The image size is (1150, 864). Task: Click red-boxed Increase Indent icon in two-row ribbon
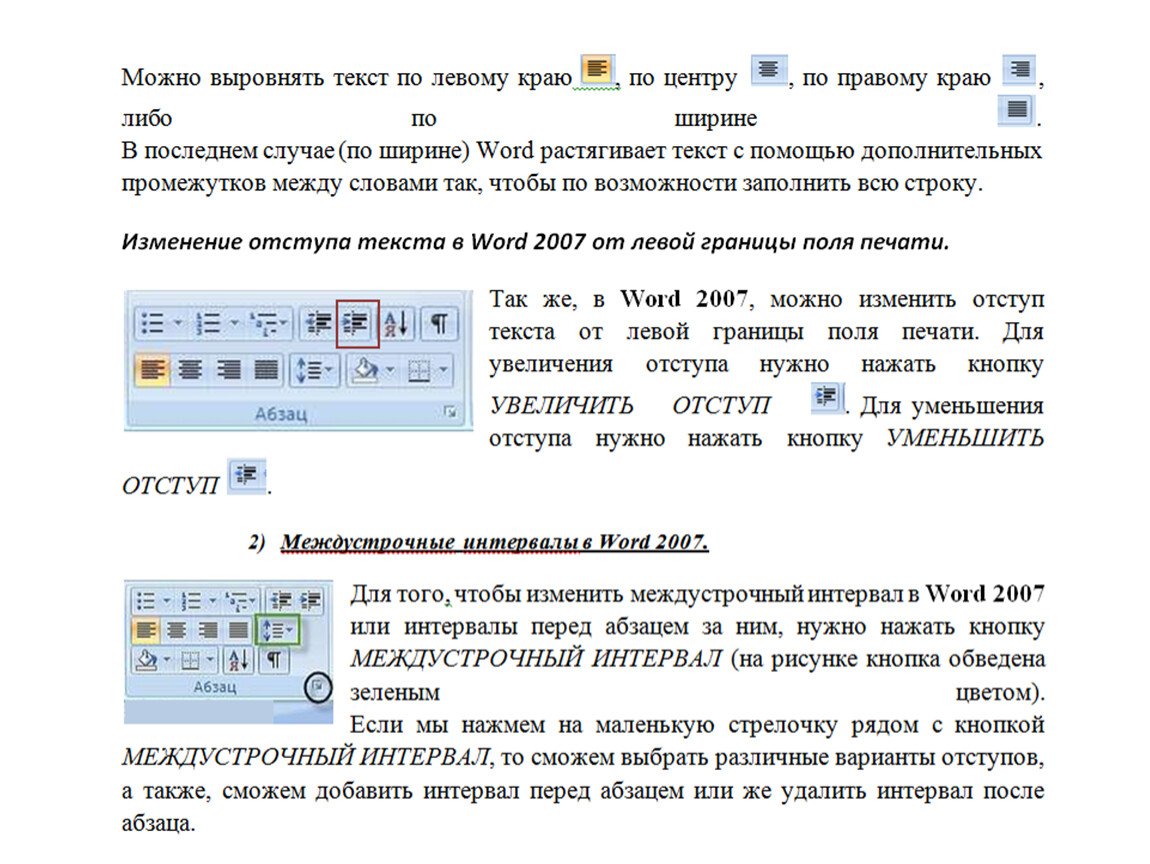(x=357, y=323)
